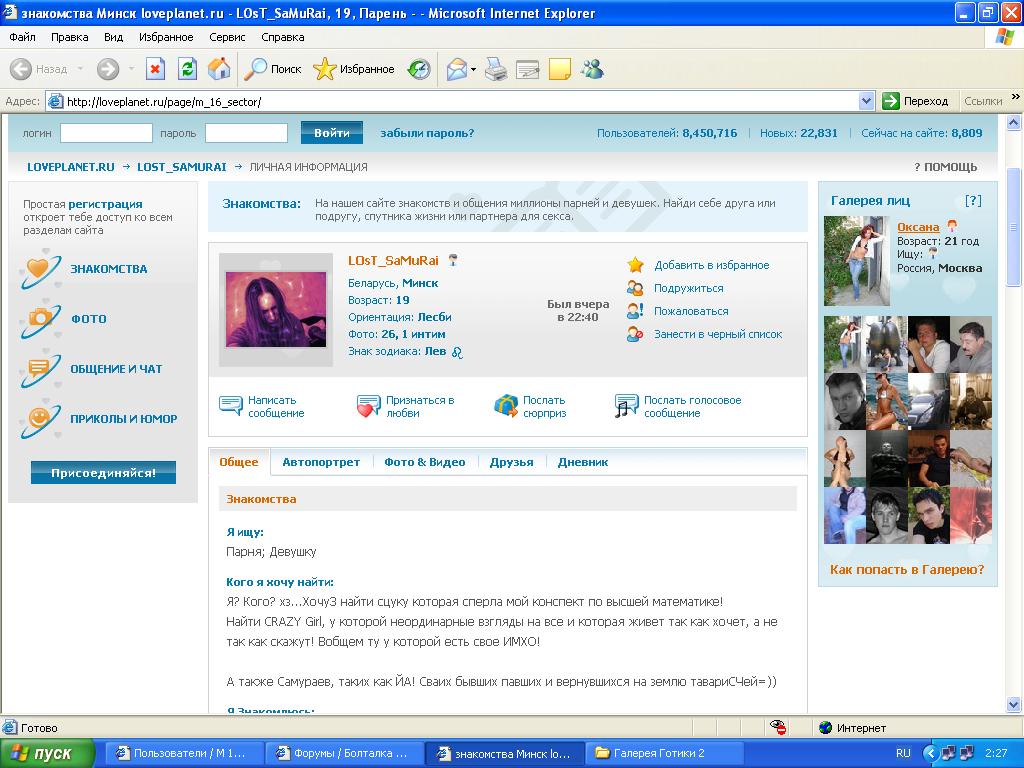Click the vertical scrollbar down arrow
This screenshot has height=768, width=1024.
pyautogui.click(x=1014, y=704)
